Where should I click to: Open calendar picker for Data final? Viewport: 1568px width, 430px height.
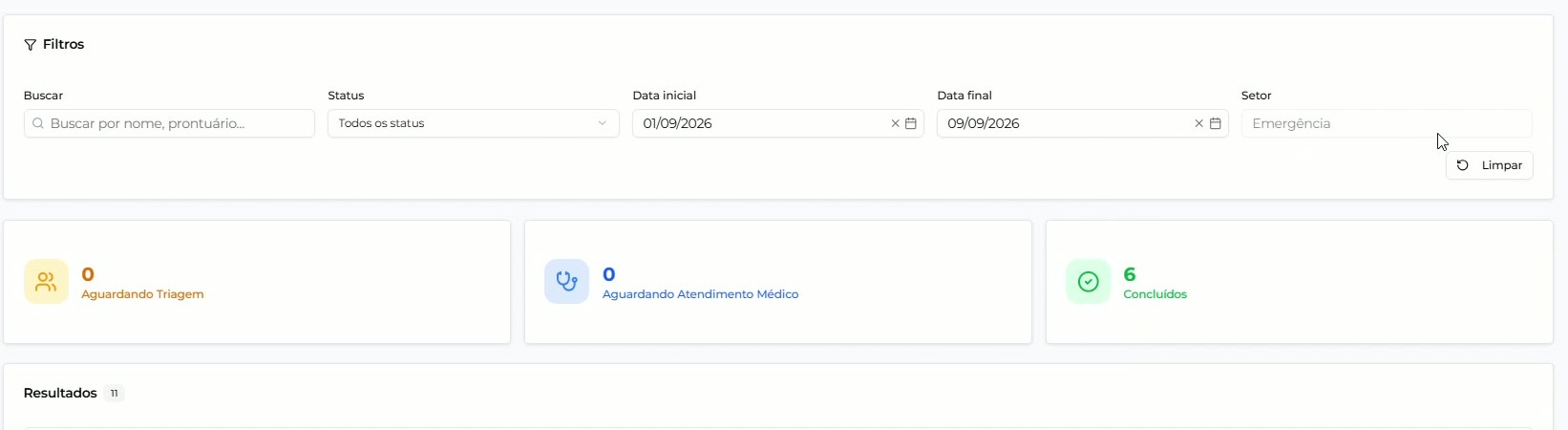(1216, 123)
